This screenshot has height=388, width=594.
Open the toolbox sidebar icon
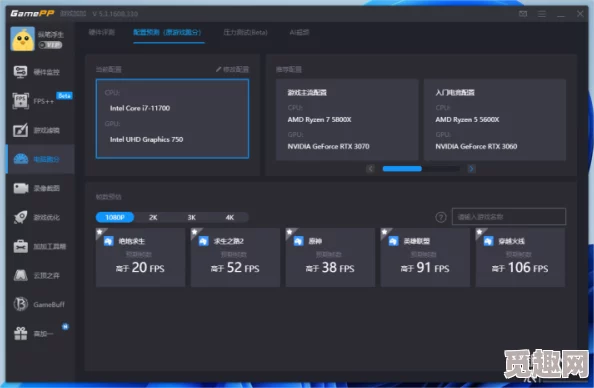click(20, 246)
